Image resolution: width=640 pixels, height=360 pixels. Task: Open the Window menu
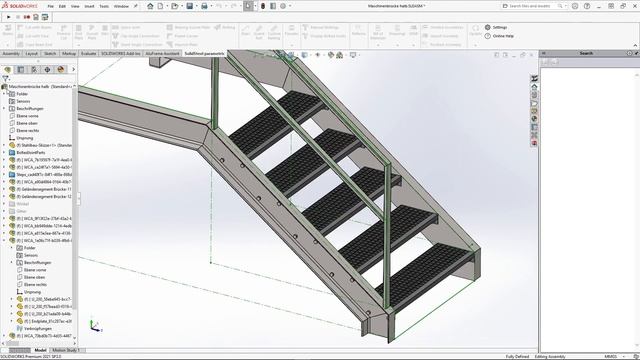(x=121, y=7)
